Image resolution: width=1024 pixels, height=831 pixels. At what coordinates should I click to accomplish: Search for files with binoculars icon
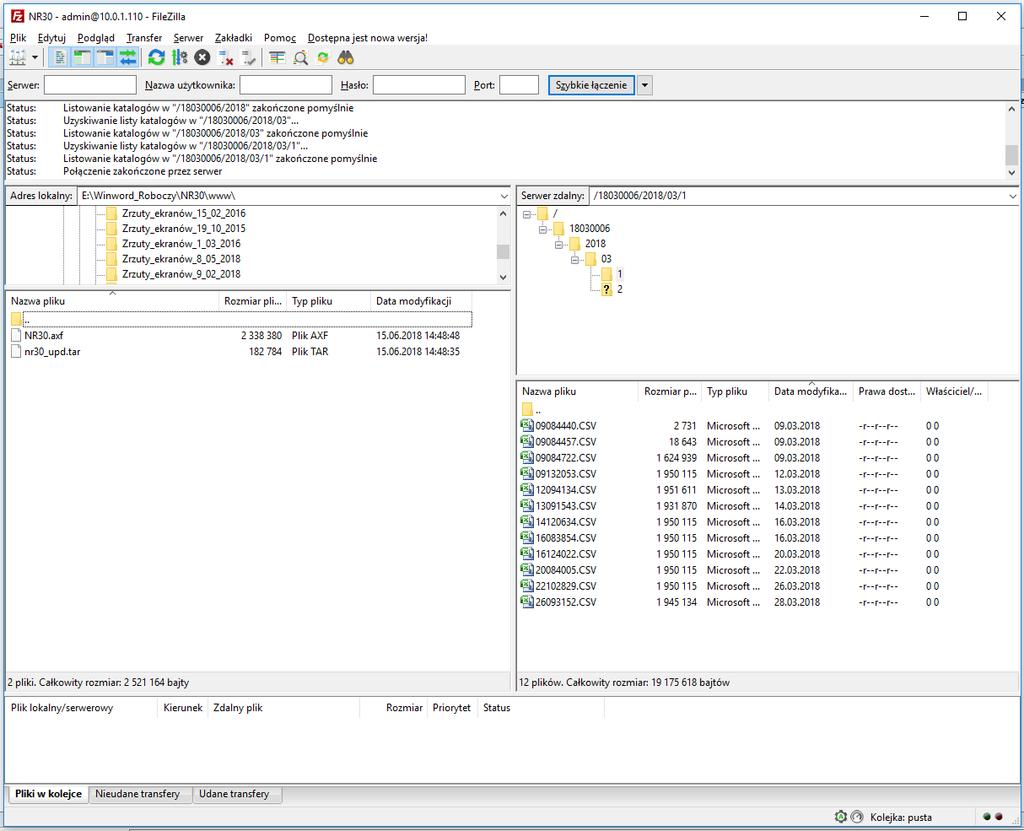coord(345,58)
